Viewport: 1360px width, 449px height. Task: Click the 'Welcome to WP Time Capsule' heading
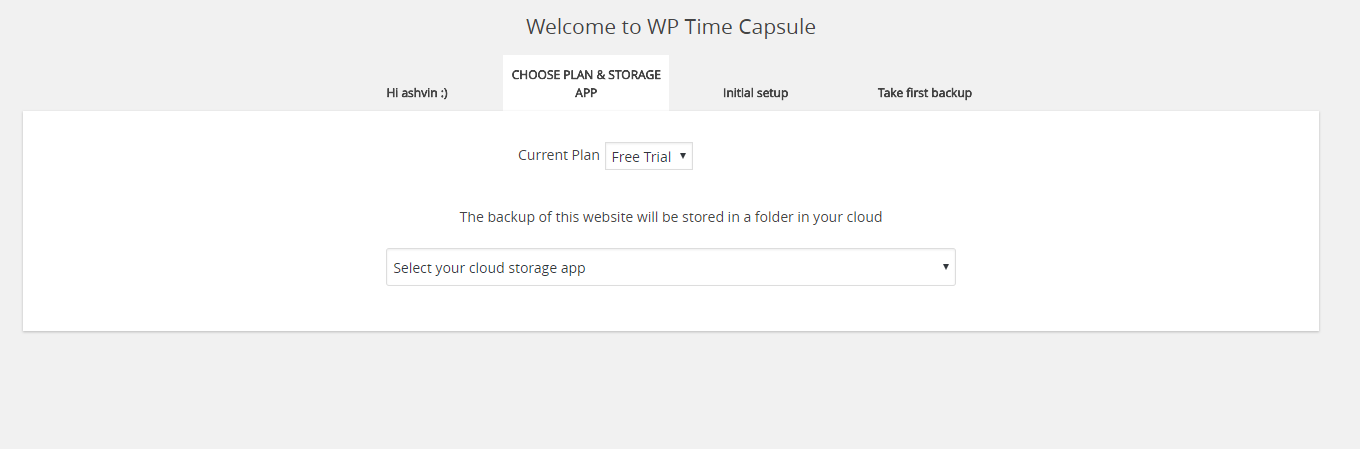point(671,27)
